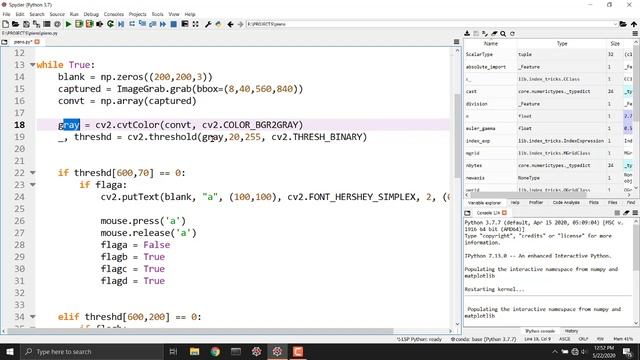Close the Console 1/A tab
Image resolution: width=640 pixels, height=360 pixels.
click(x=504, y=213)
